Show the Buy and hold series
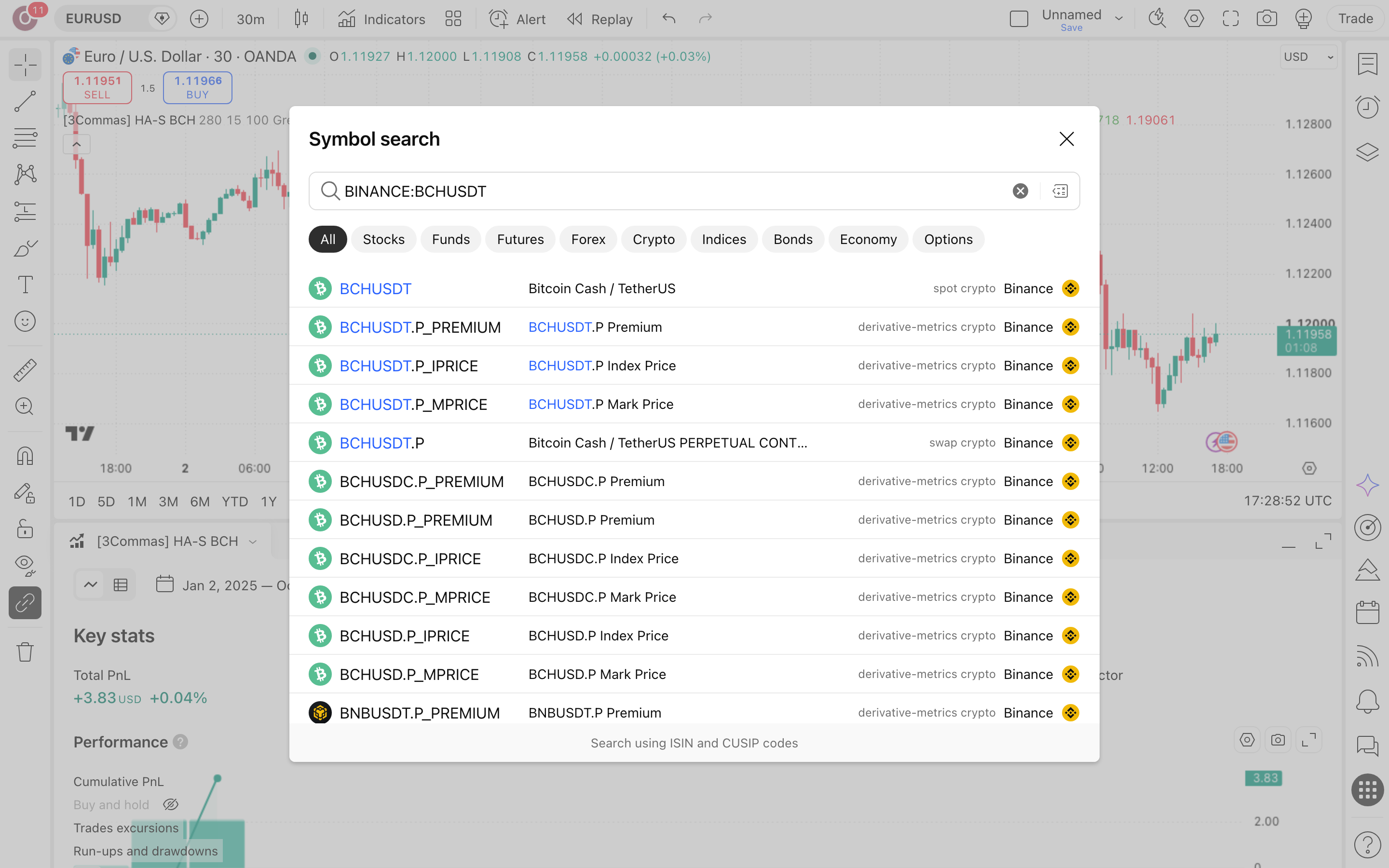The height and width of the screenshot is (868, 1389). 170,804
